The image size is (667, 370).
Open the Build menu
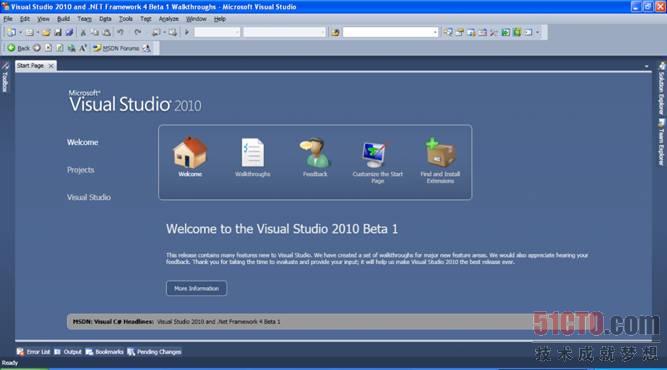click(63, 19)
